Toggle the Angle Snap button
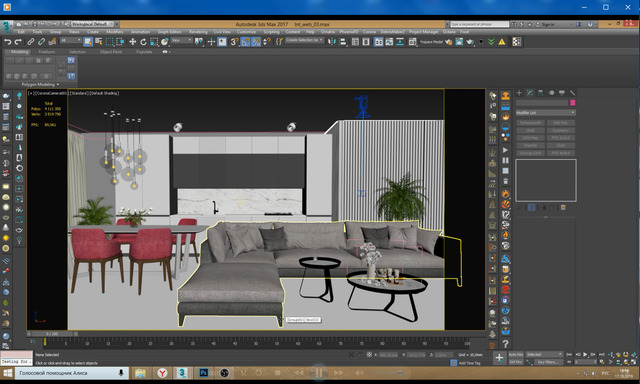 click(x=245, y=42)
